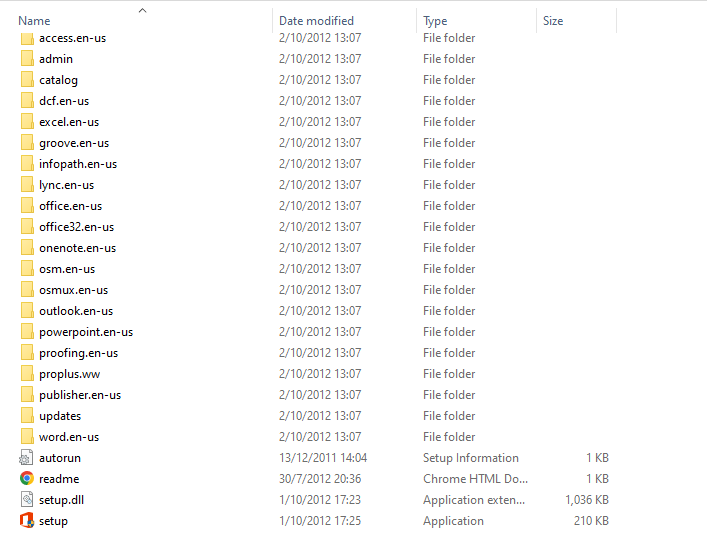
Task: Click the proplus.ww folder icon
Action: tap(27, 374)
